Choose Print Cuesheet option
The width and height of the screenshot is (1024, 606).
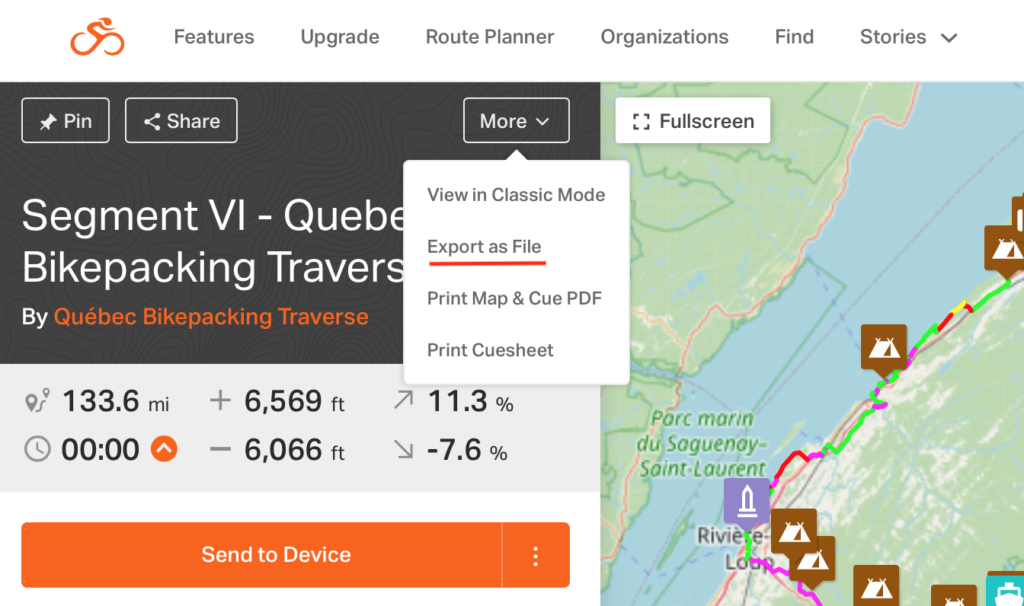tap(490, 350)
